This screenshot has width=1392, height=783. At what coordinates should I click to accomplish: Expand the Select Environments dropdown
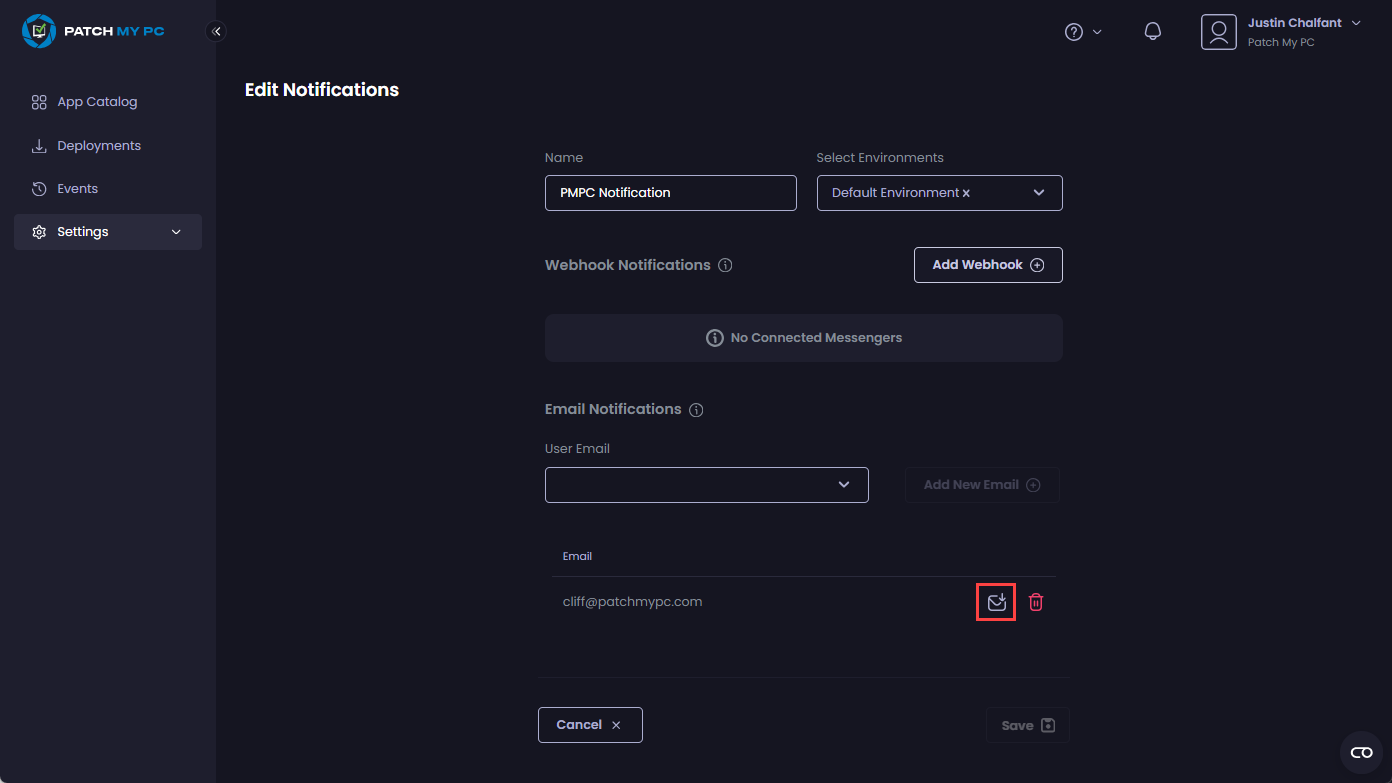[1039, 193]
